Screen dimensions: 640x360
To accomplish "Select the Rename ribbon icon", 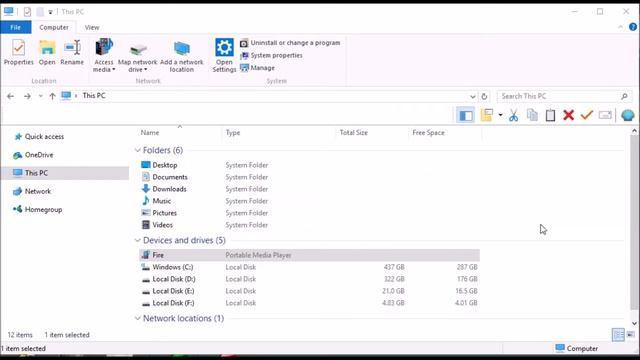I will pyautogui.click(x=72, y=52).
